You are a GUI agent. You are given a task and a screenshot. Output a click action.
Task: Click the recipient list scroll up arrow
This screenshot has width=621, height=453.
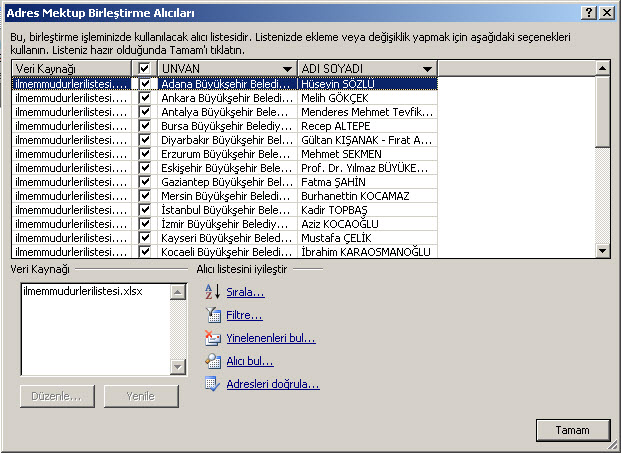click(x=602, y=68)
